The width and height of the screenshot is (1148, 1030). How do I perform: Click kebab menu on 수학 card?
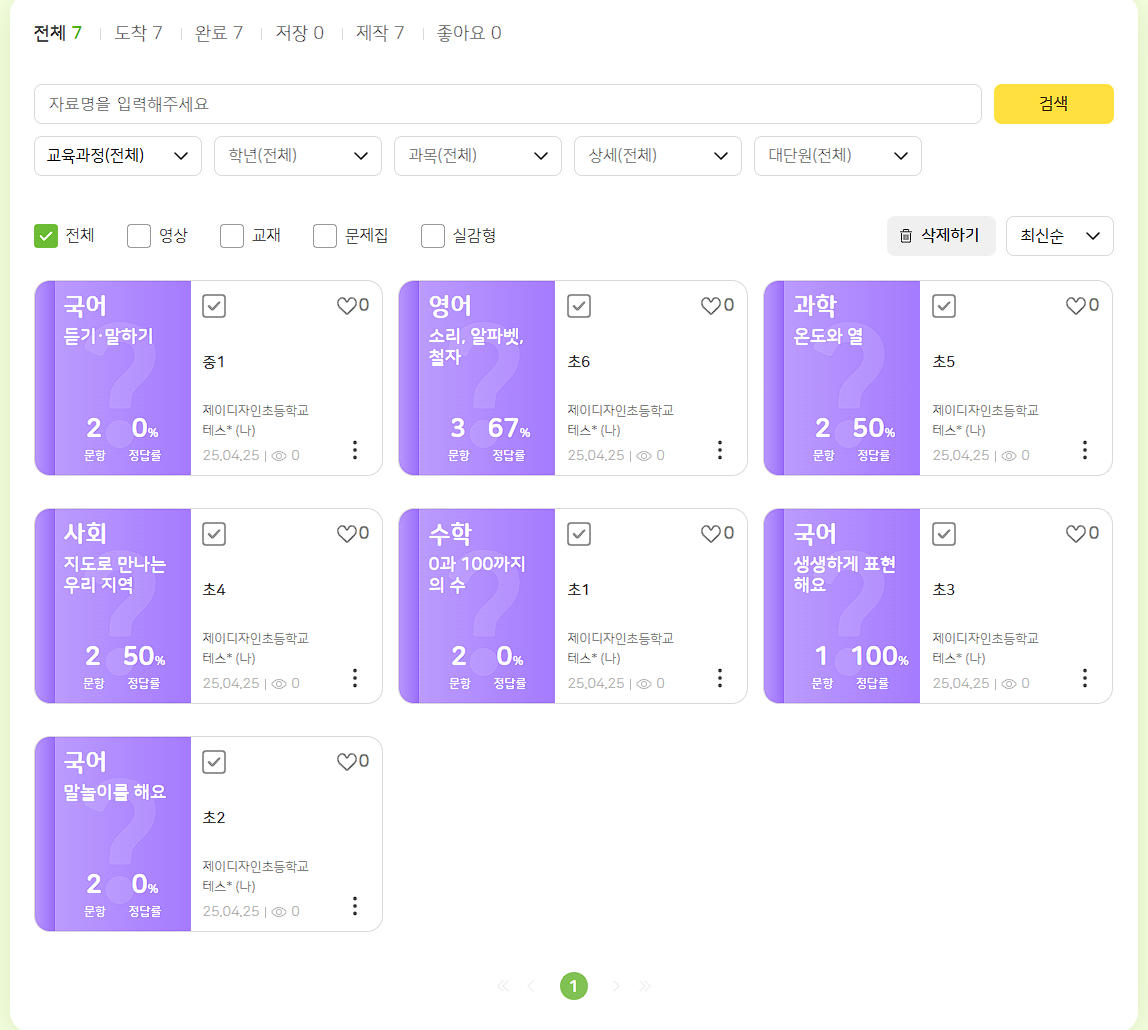pos(719,678)
